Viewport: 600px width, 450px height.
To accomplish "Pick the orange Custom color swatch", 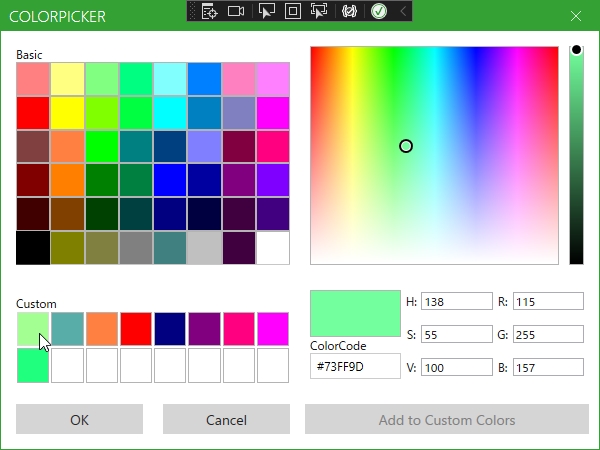I will [x=102, y=329].
